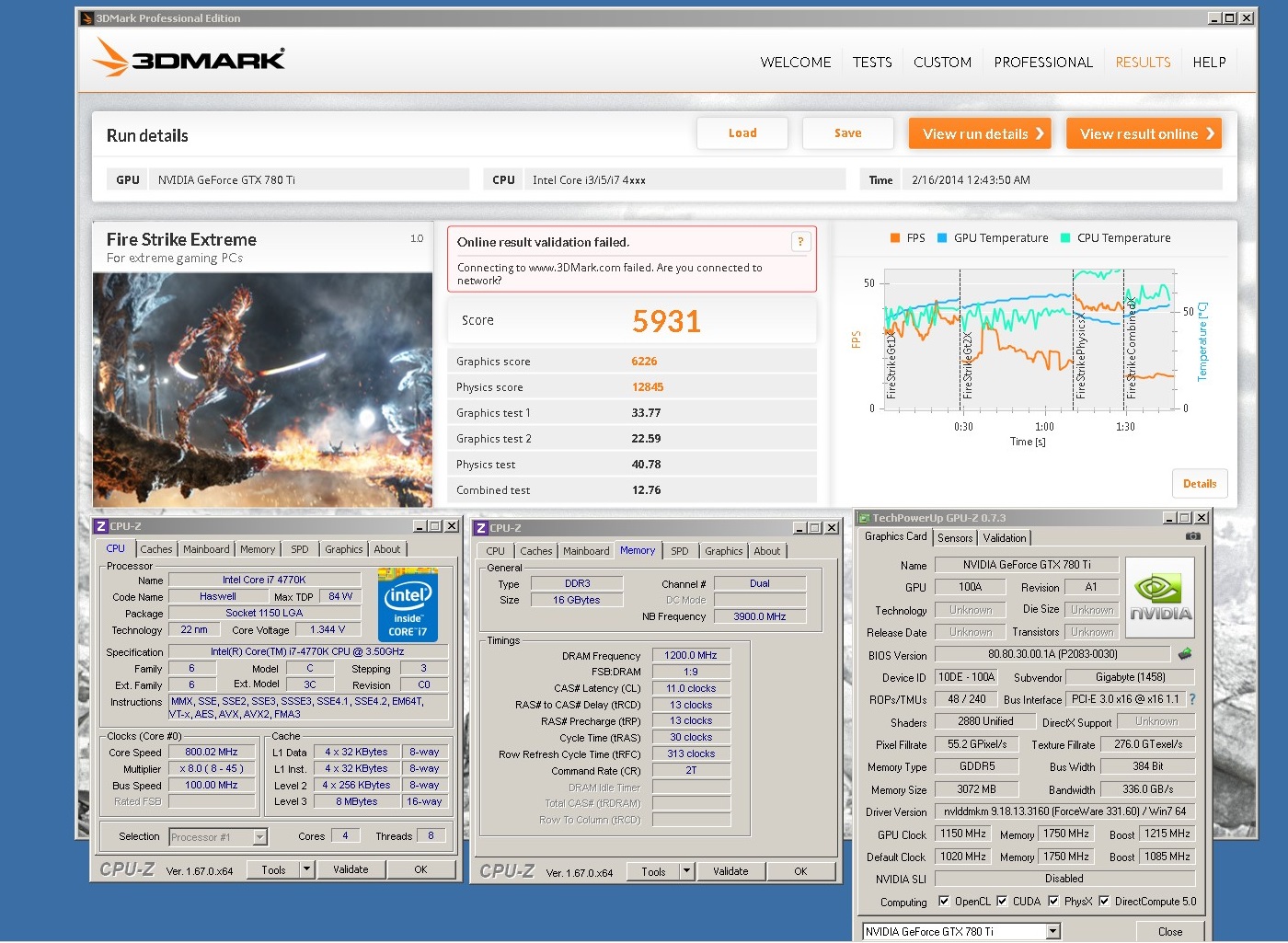The height and width of the screenshot is (943, 1288).
Task: Click the BIOS Version field in GPU-Z
Action: point(1052,654)
